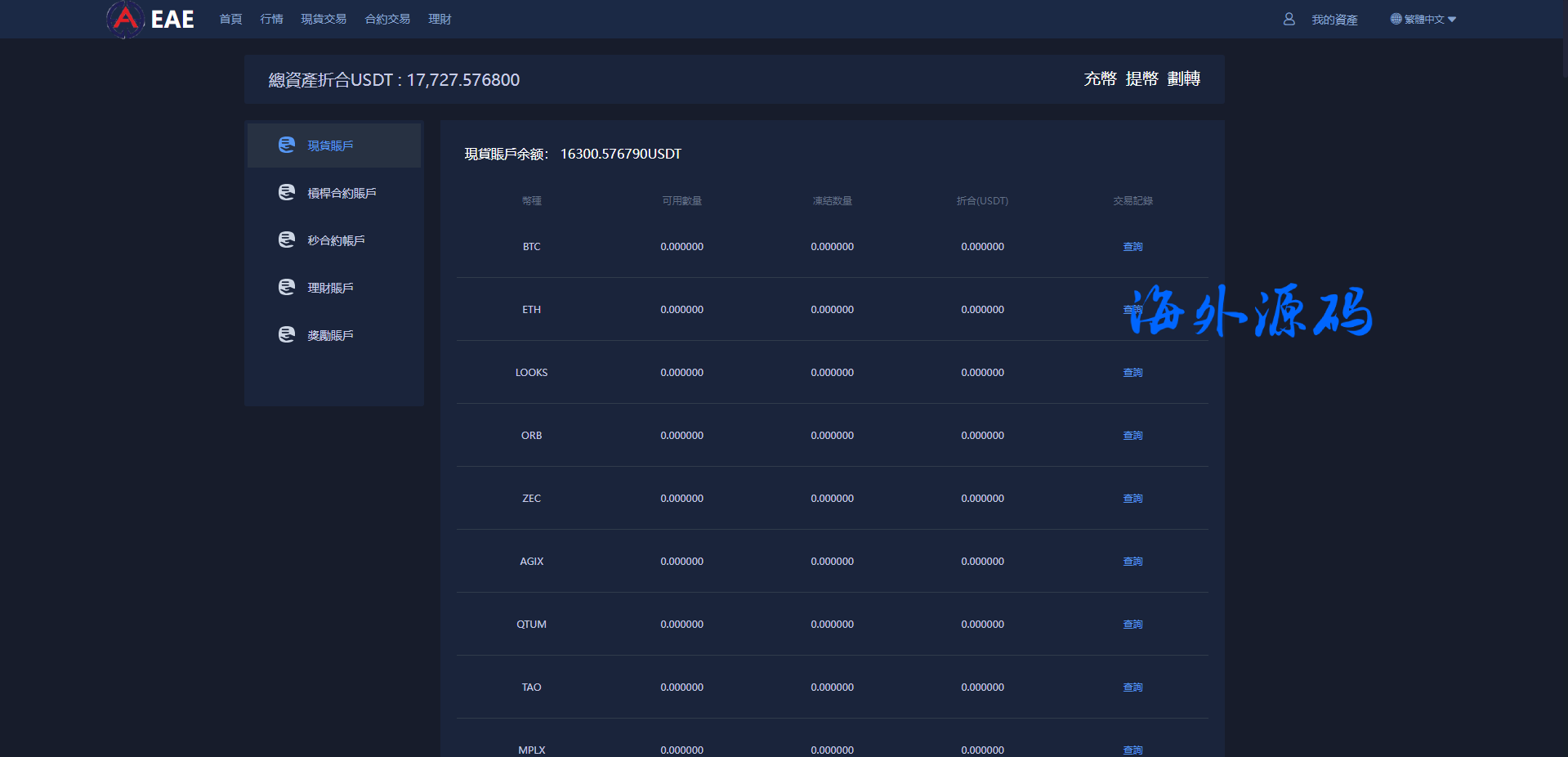Screen dimensions: 1568x757
Task: Click the globe language icon
Action: tap(1396, 19)
